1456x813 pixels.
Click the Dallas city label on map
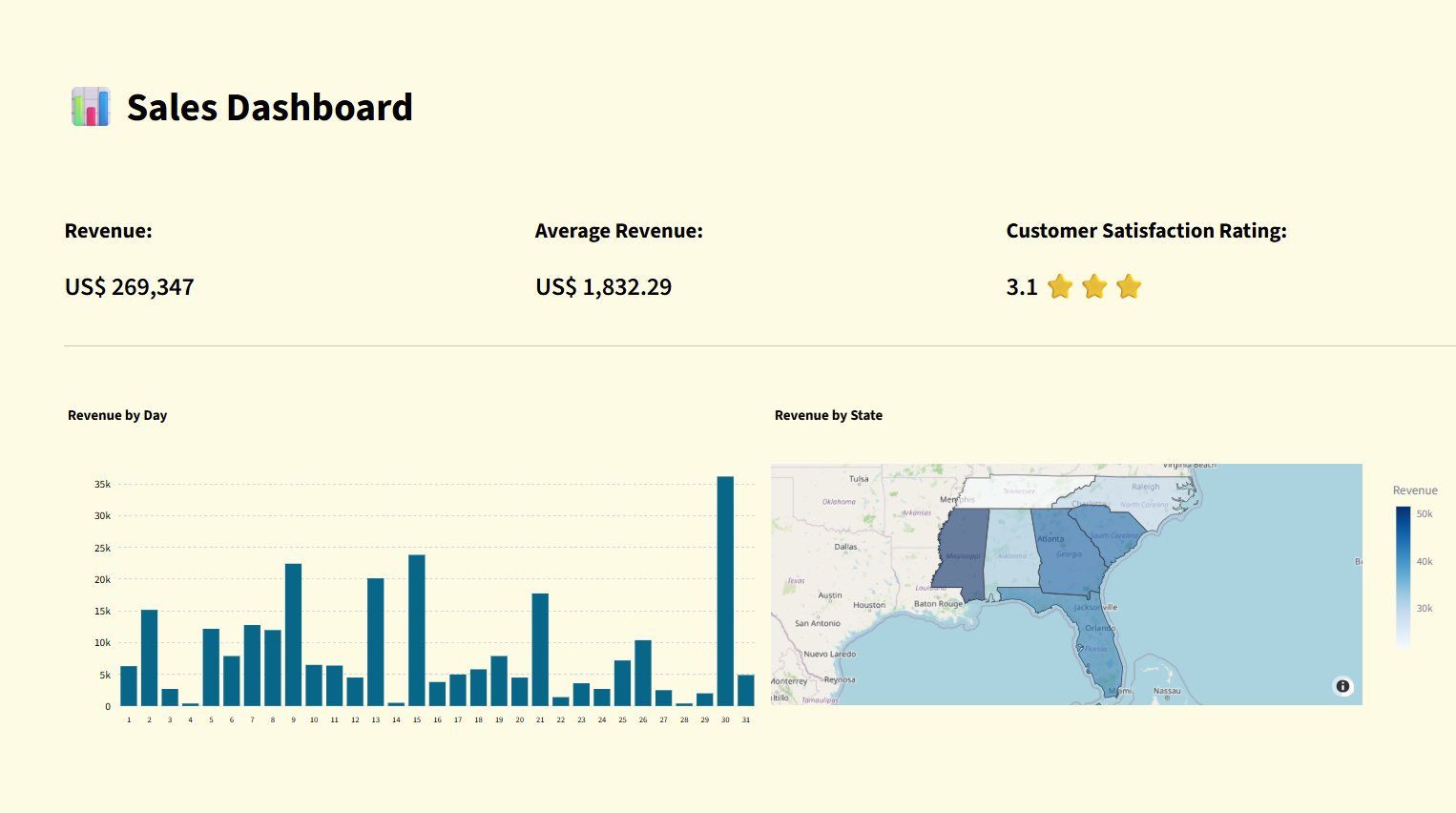[x=845, y=547]
